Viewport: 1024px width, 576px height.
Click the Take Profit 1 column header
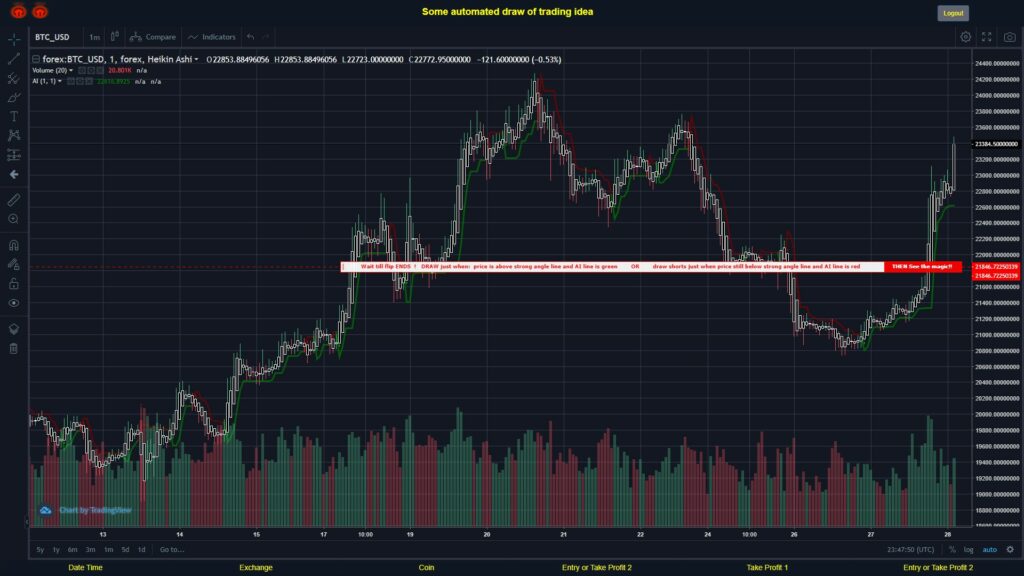[767, 568]
